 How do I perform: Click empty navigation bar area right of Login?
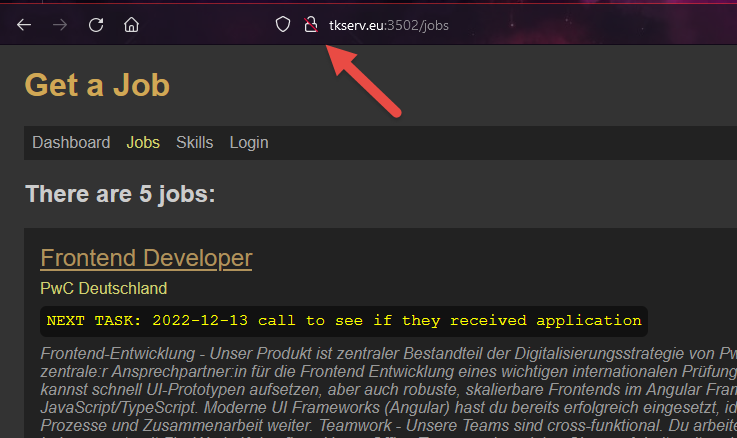coord(500,143)
